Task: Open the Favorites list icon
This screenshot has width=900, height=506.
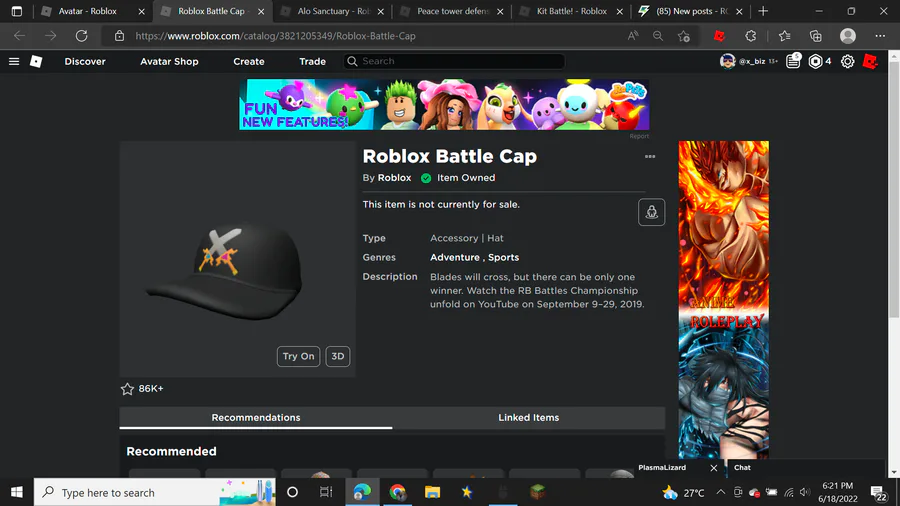Action: [784, 36]
